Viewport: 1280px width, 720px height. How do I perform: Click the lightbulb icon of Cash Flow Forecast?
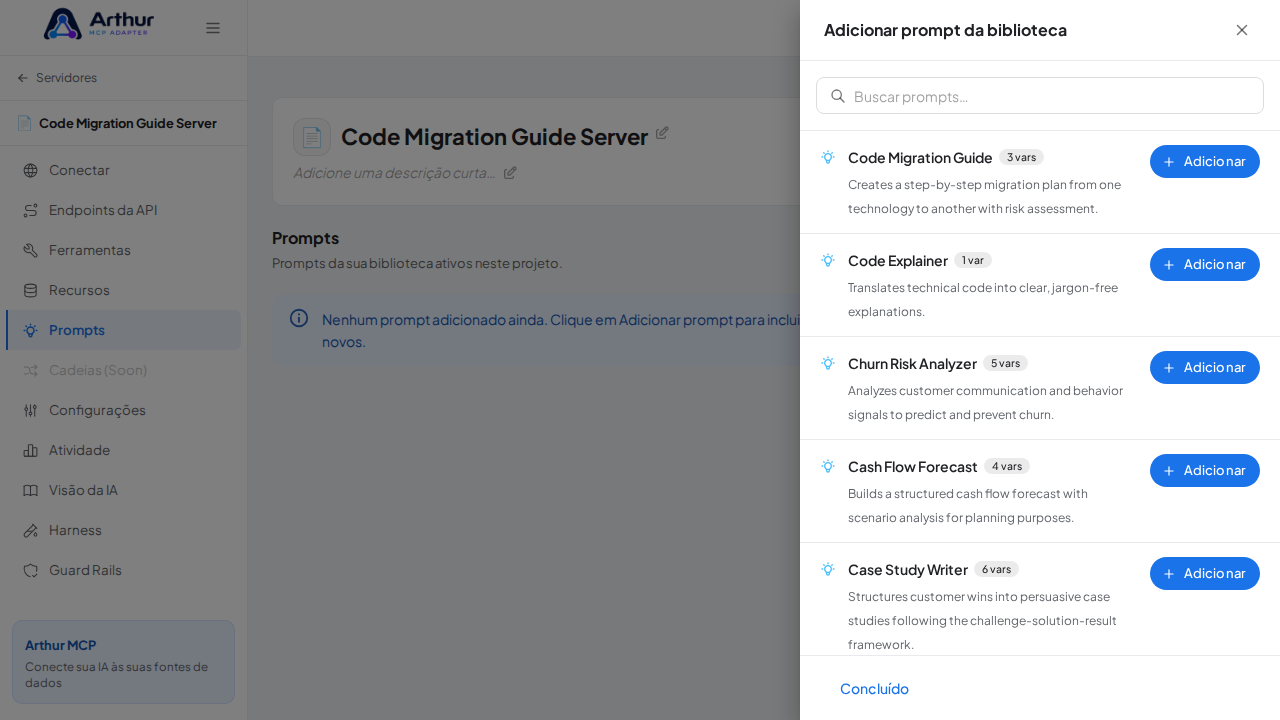tap(828, 466)
